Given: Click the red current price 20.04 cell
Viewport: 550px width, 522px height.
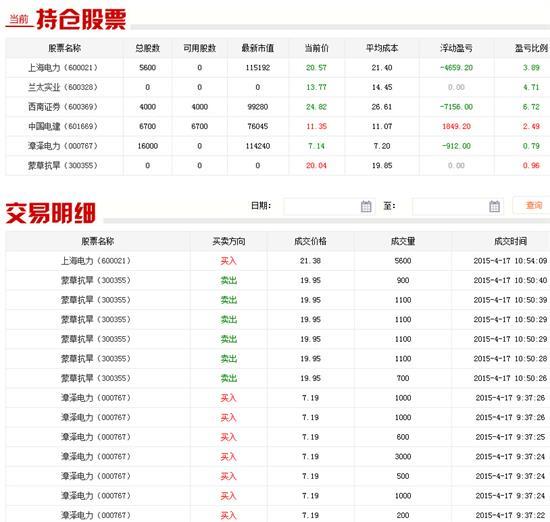Looking at the screenshot, I should point(316,166).
